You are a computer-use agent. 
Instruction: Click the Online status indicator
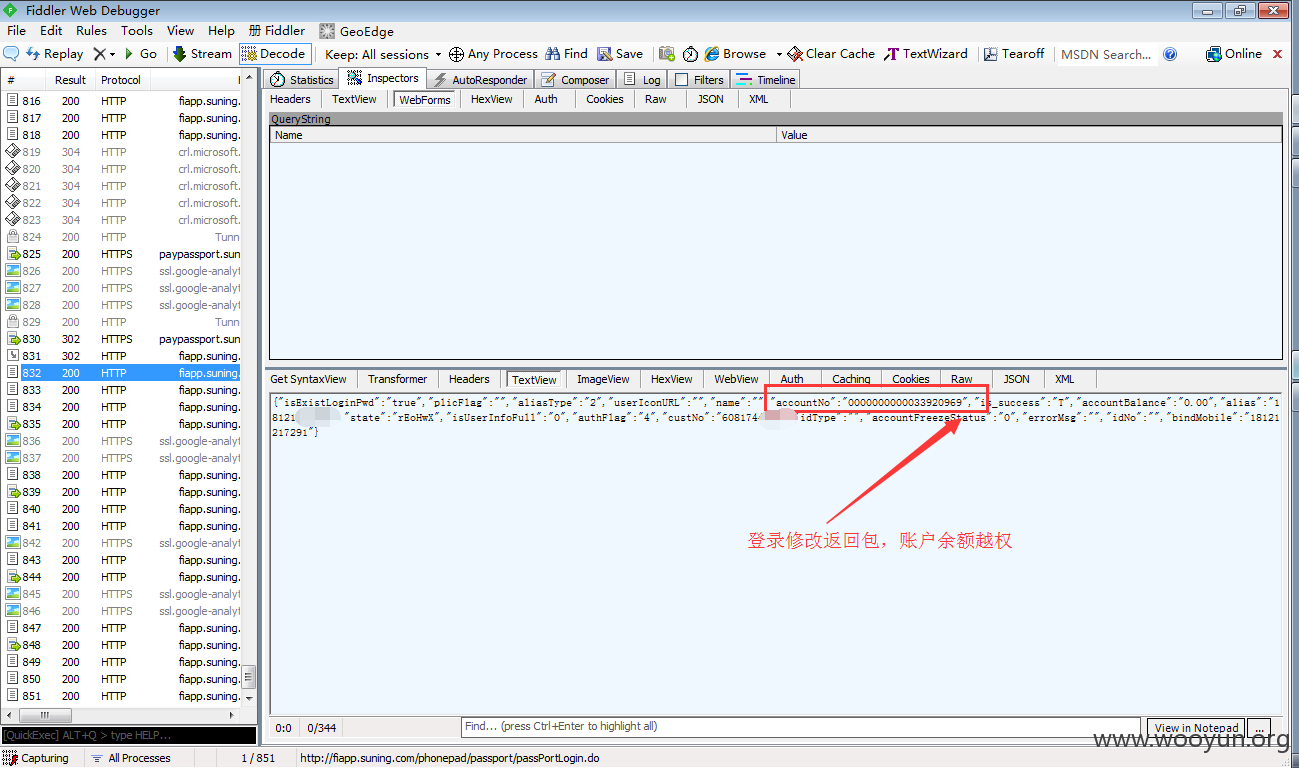pyautogui.click(x=1234, y=54)
